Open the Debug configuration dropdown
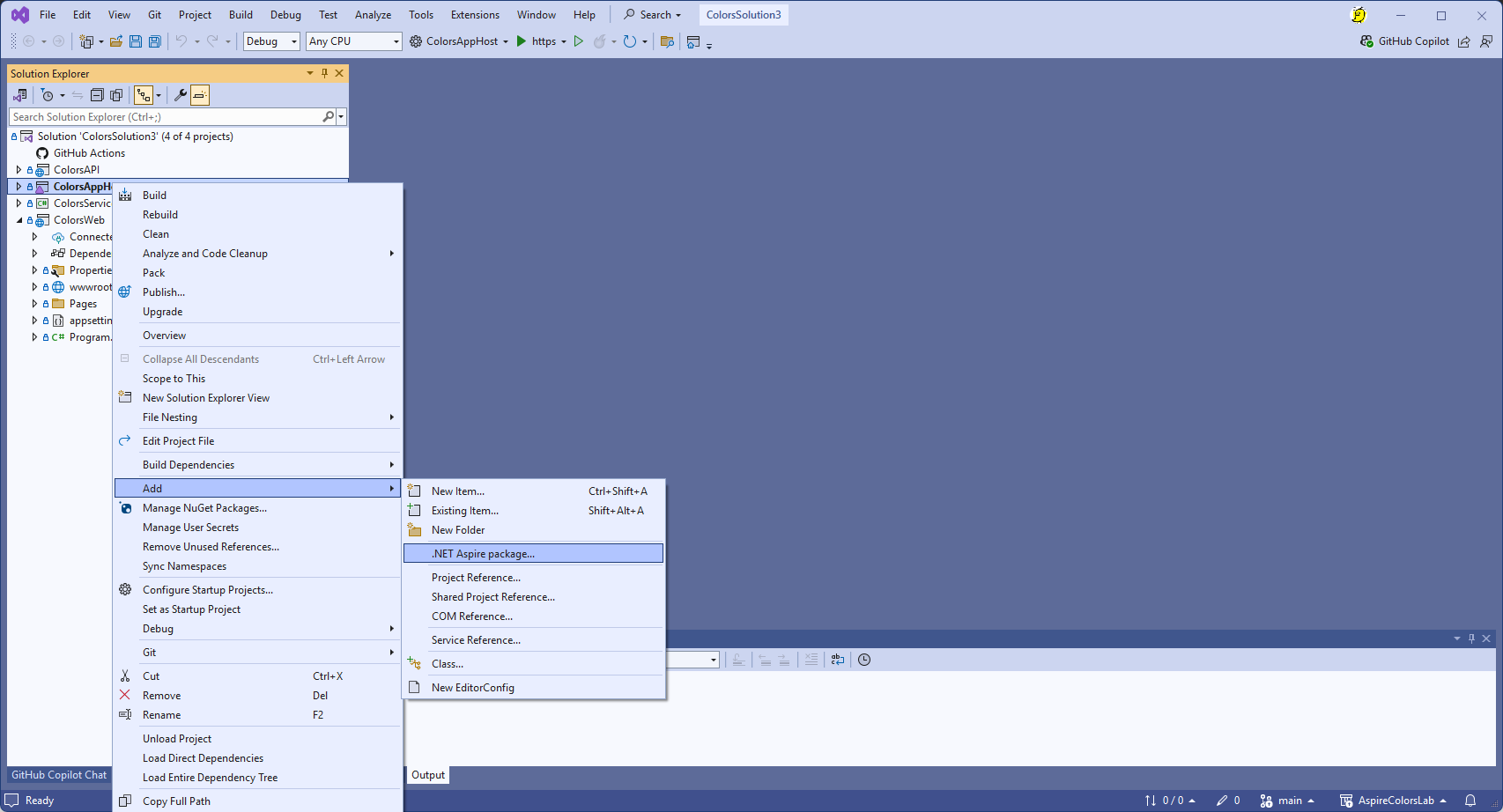This screenshot has height=812, width=1503. pyautogui.click(x=271, y=41)
